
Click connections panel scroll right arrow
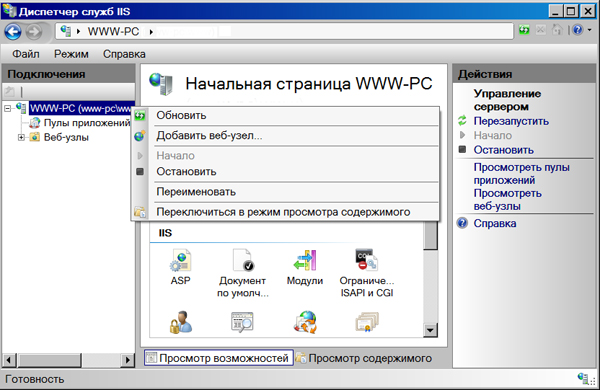pos(127,360)
